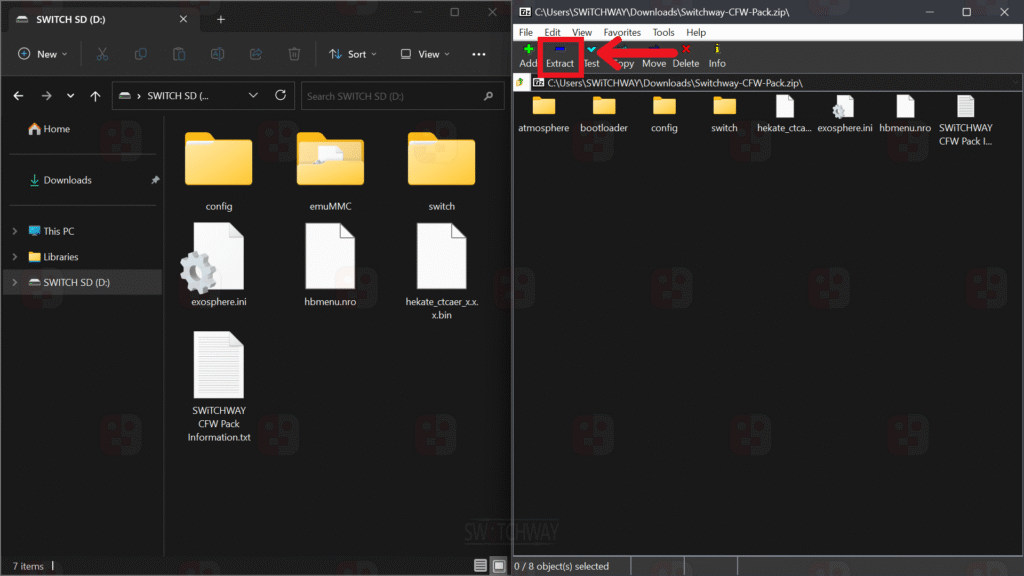Screen dimensions: 1024x576
Task: Open recent locations dropdown arrow
Action: tap(70, 96)
